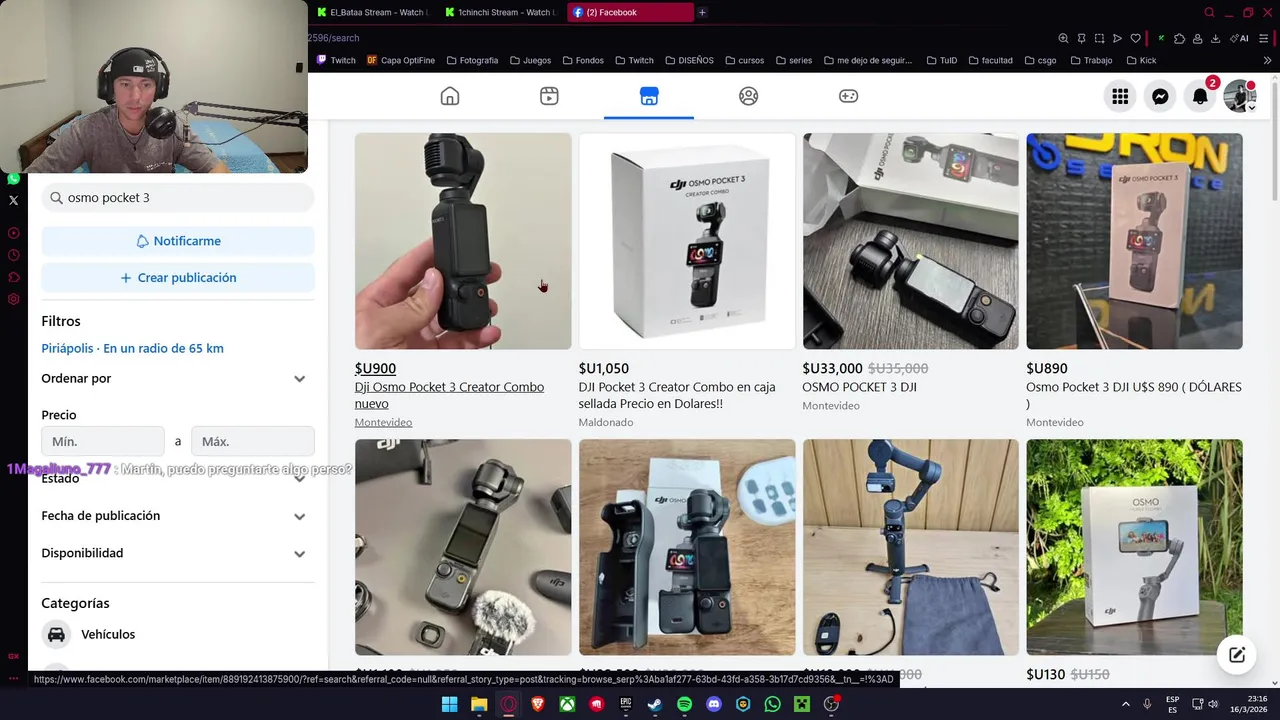Click the browser address bar
Viewport: 1280px width, 720px height.
tap(680, 38)
